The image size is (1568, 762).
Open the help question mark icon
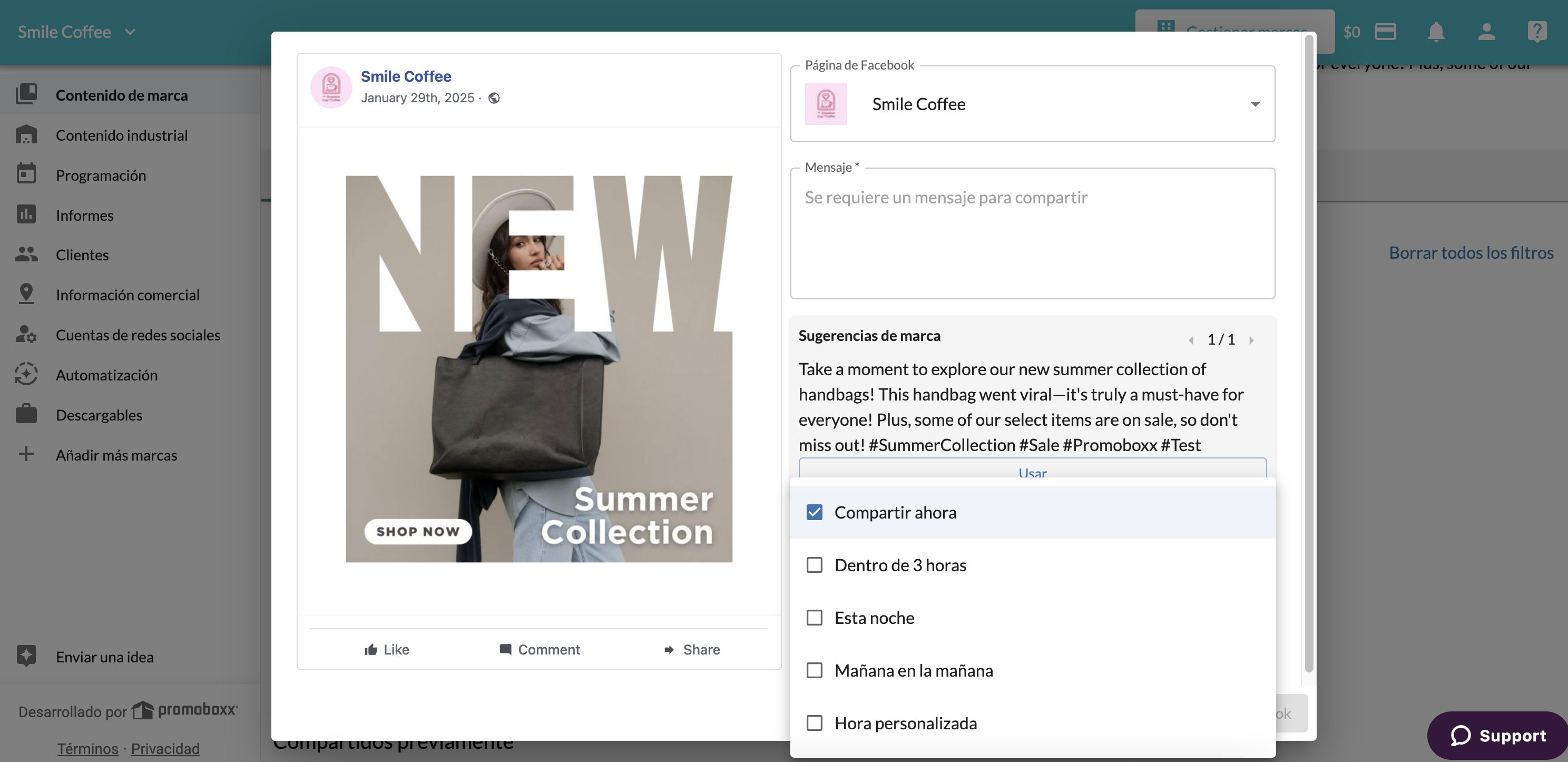click(x=1537, y=32)
